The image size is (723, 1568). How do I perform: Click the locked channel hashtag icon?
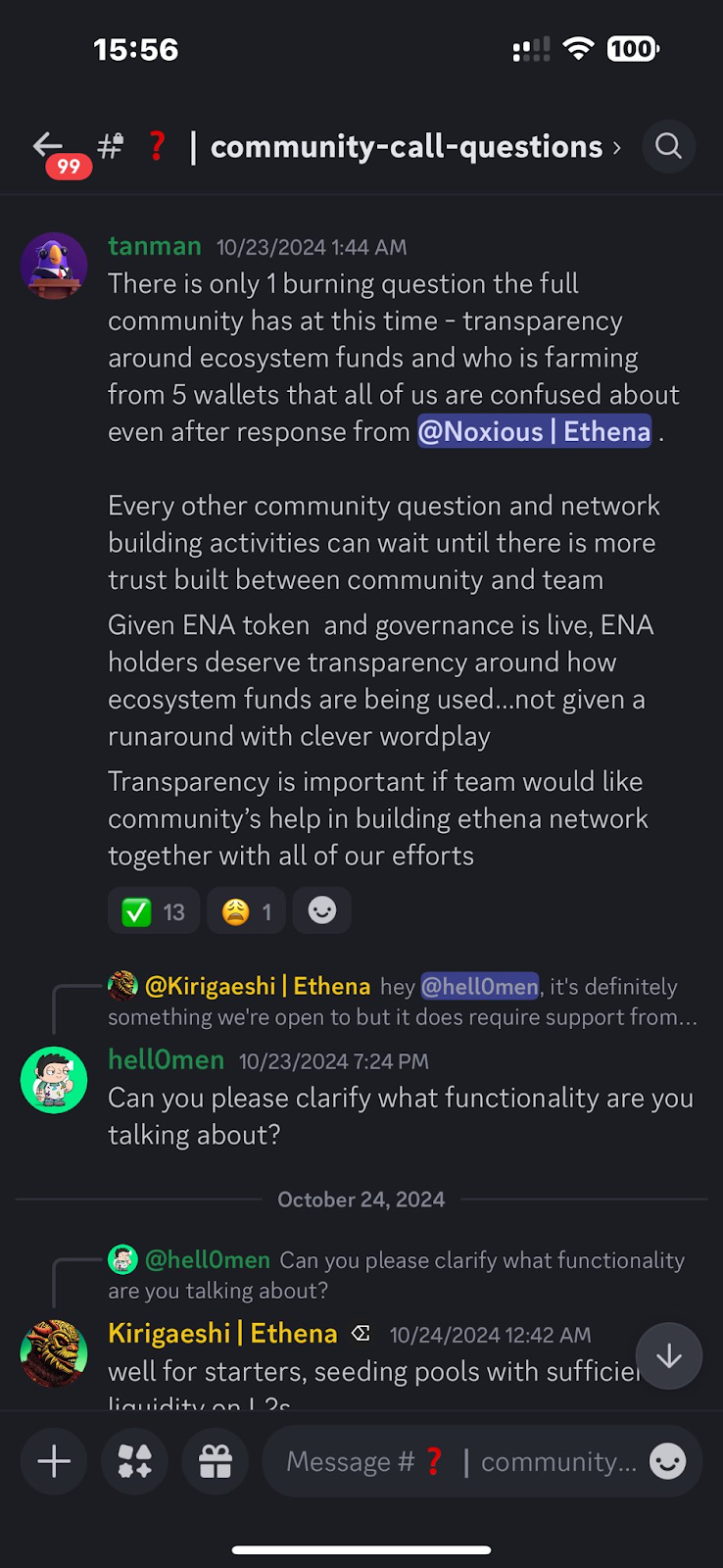(x=109, y=146)
